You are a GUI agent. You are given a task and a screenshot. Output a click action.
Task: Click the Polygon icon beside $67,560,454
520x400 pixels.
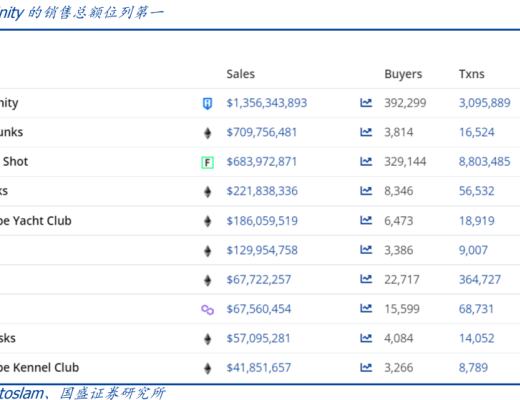pos(207,310)
